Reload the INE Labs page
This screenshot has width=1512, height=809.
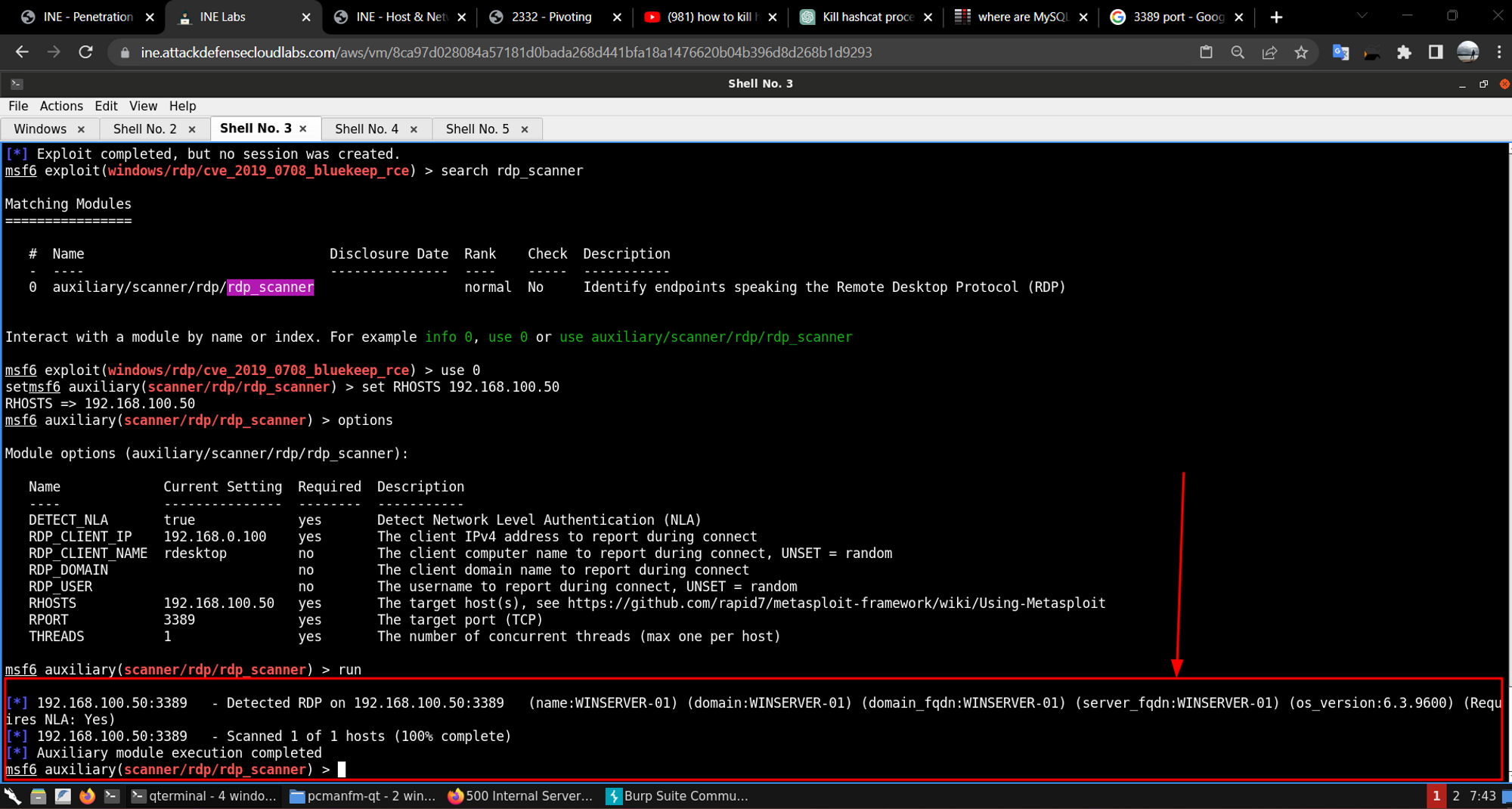pos(85,52)
